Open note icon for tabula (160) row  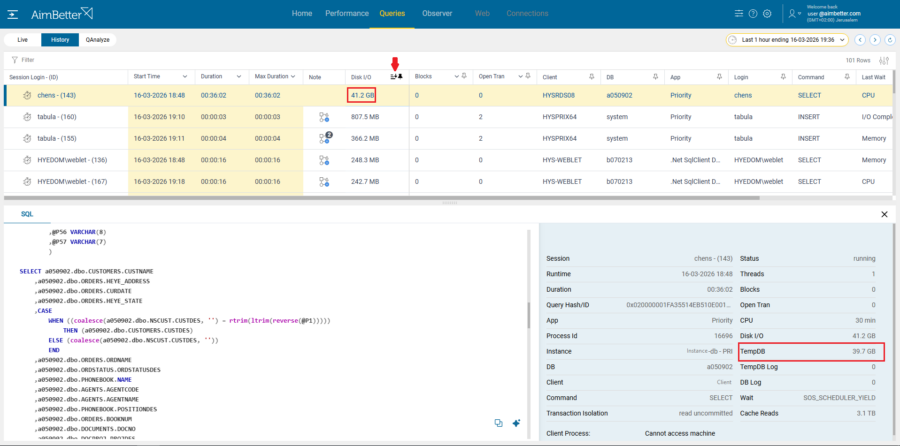click(x=324, y=117)
